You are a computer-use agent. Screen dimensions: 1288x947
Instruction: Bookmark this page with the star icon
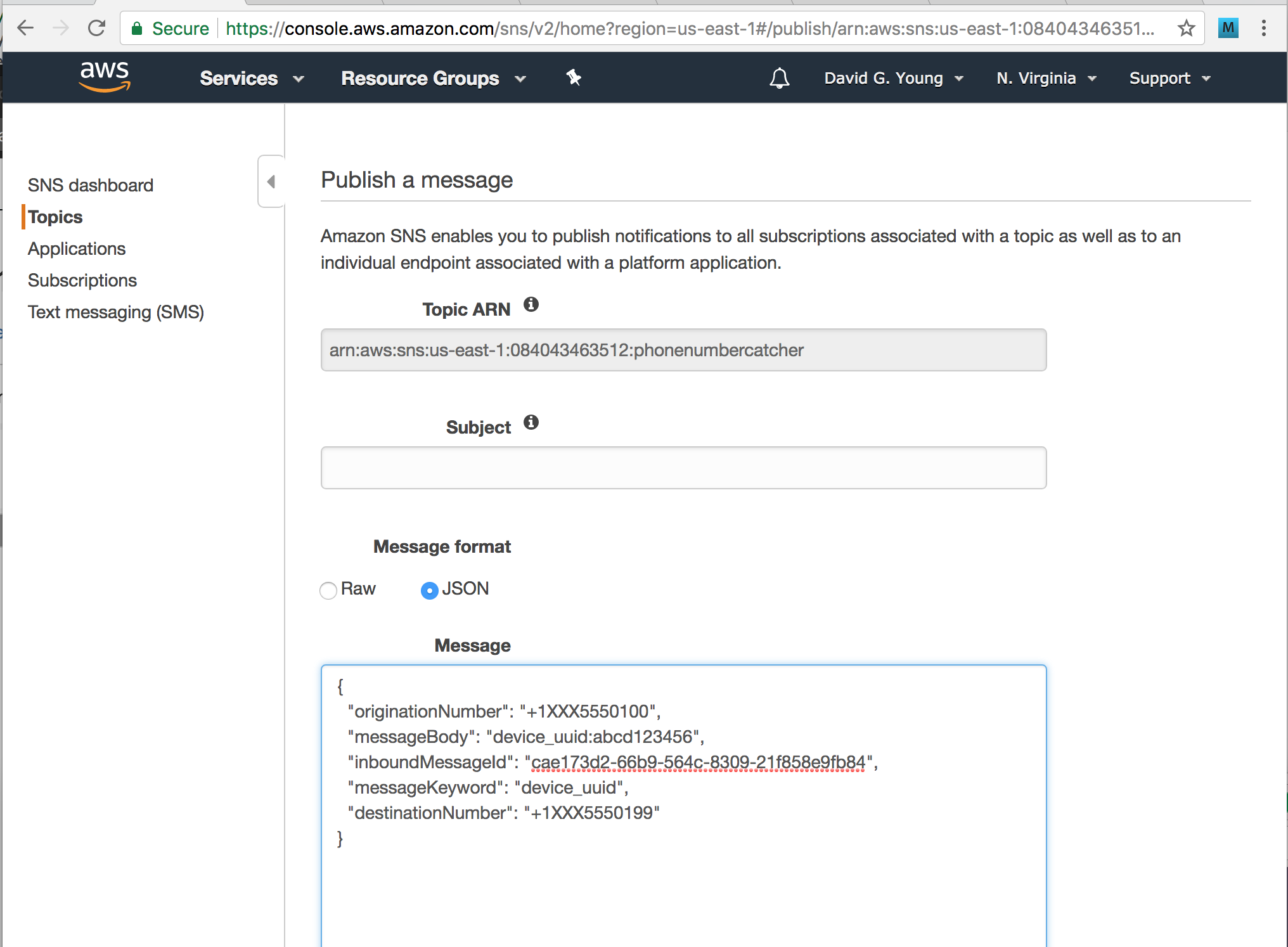coord(1187,28)
